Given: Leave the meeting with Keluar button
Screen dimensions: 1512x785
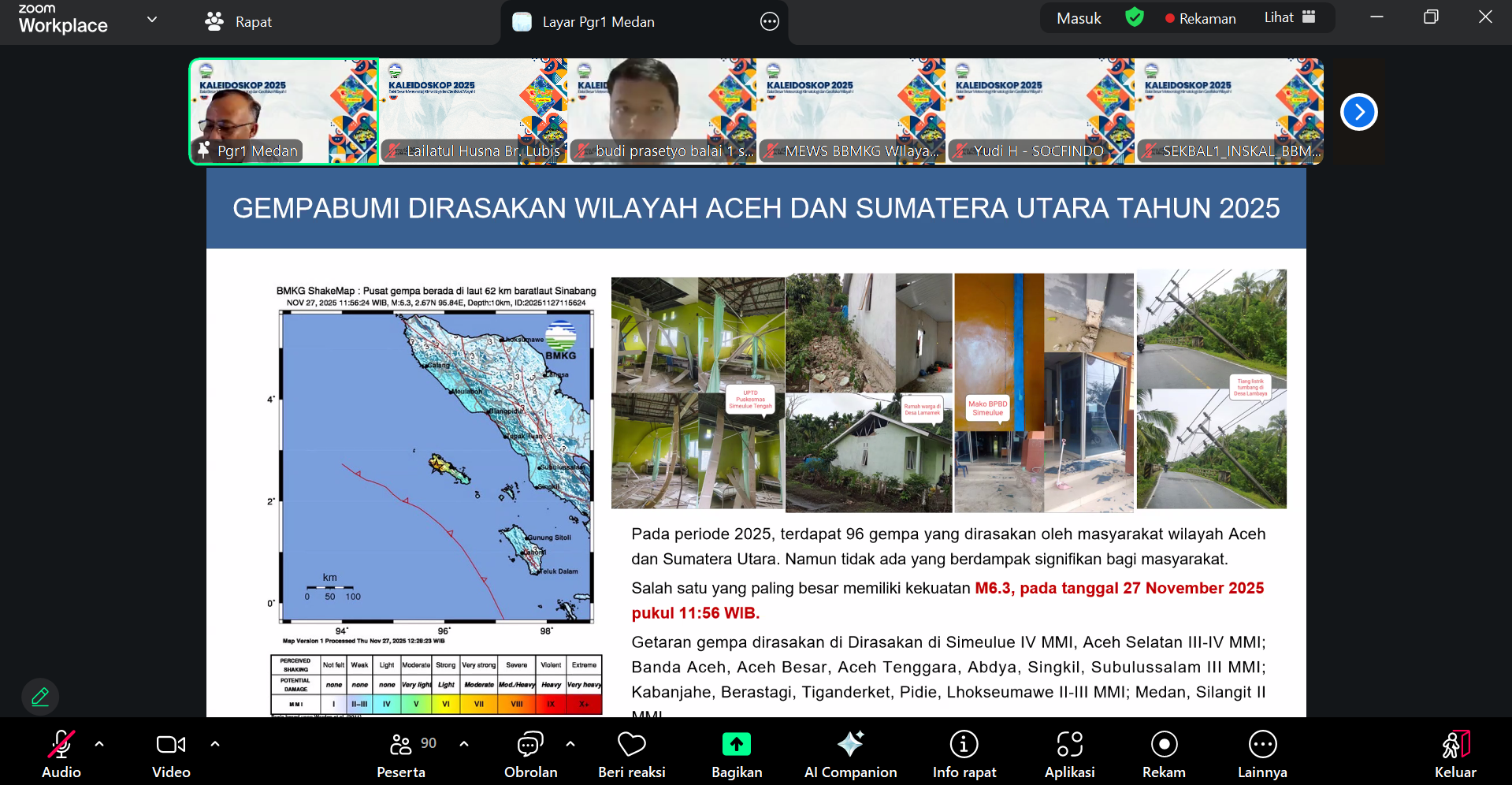Looking at the screenshot, I should pos(1454,754).
